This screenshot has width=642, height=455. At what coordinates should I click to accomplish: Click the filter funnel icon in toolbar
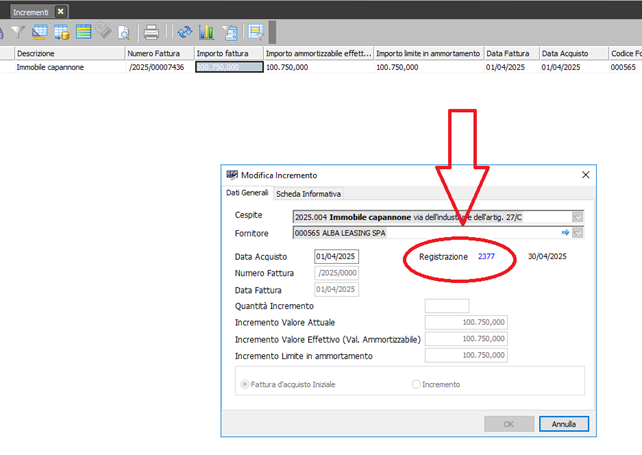[x=18, y=32]
